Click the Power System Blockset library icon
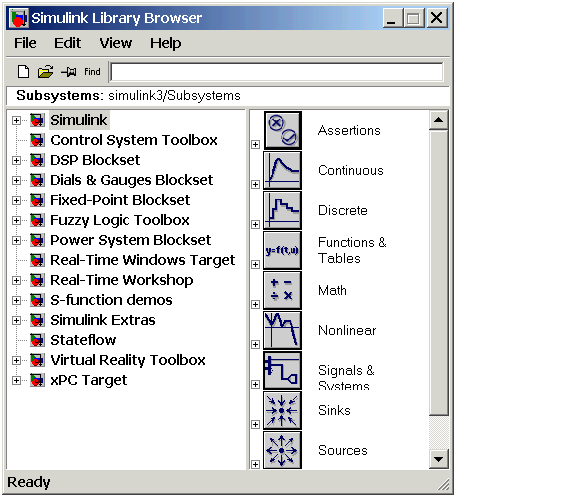The height and width of the screenshot is (498, 580). pyautogui.click(x=38, y=240)
